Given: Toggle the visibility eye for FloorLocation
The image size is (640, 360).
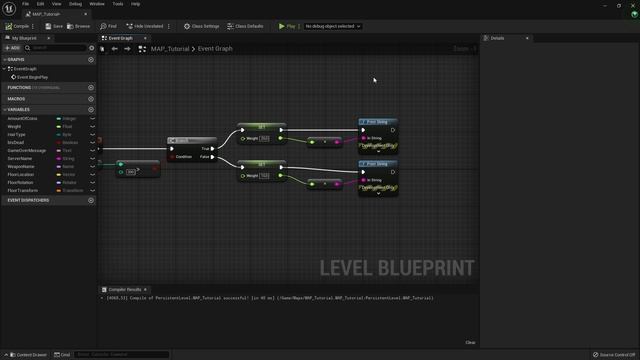Looking at the screenshot, I should point(92,175).
